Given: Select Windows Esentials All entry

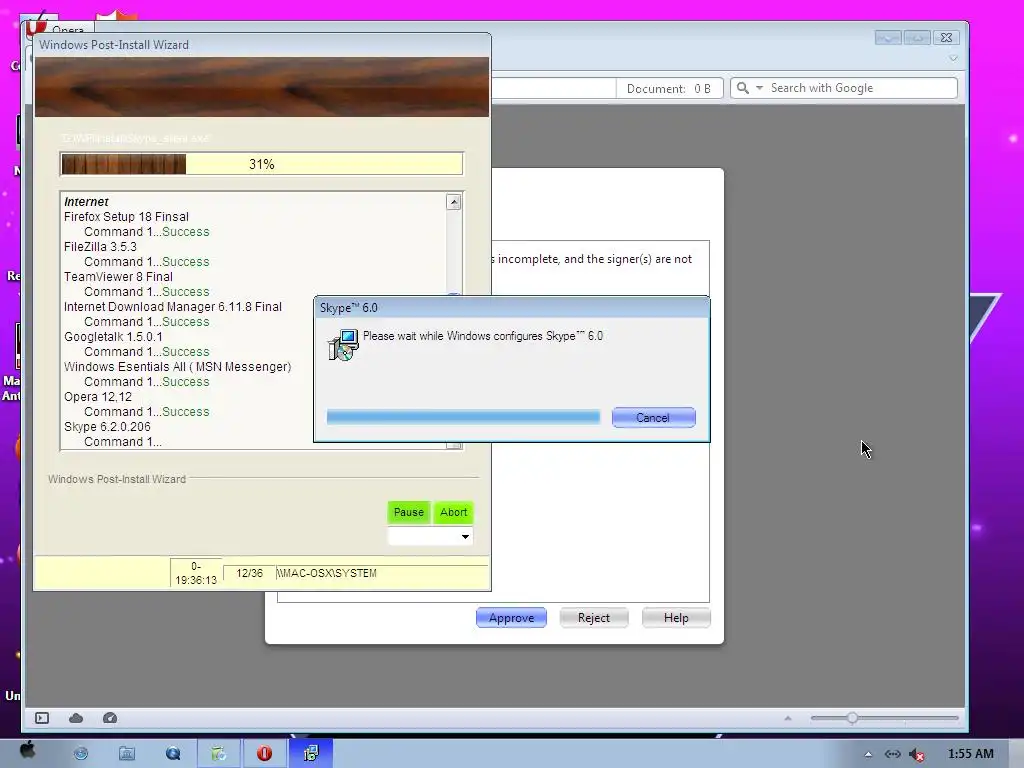Looking at the screenshot, I should click(177, 367).
